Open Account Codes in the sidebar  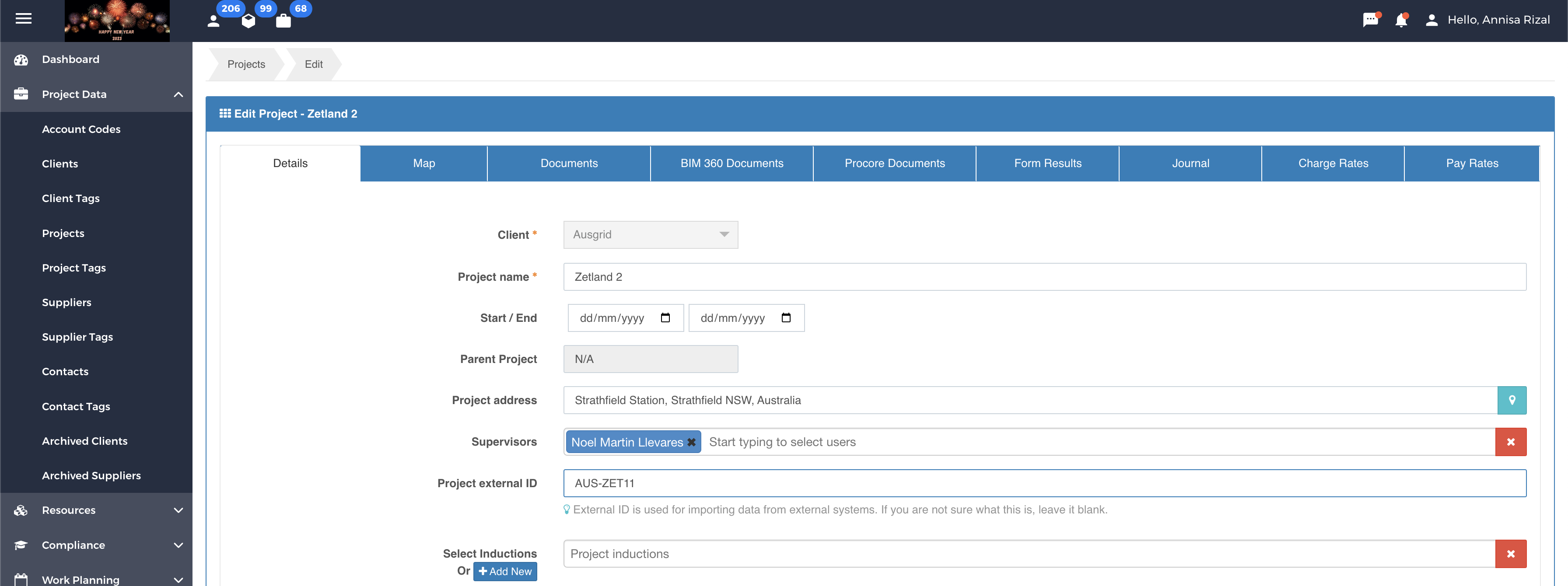click(81, 129)
